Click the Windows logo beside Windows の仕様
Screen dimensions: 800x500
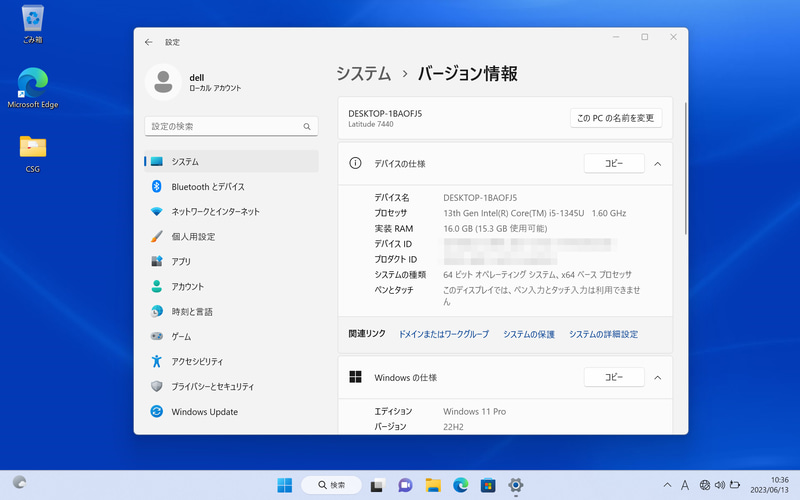355,377
